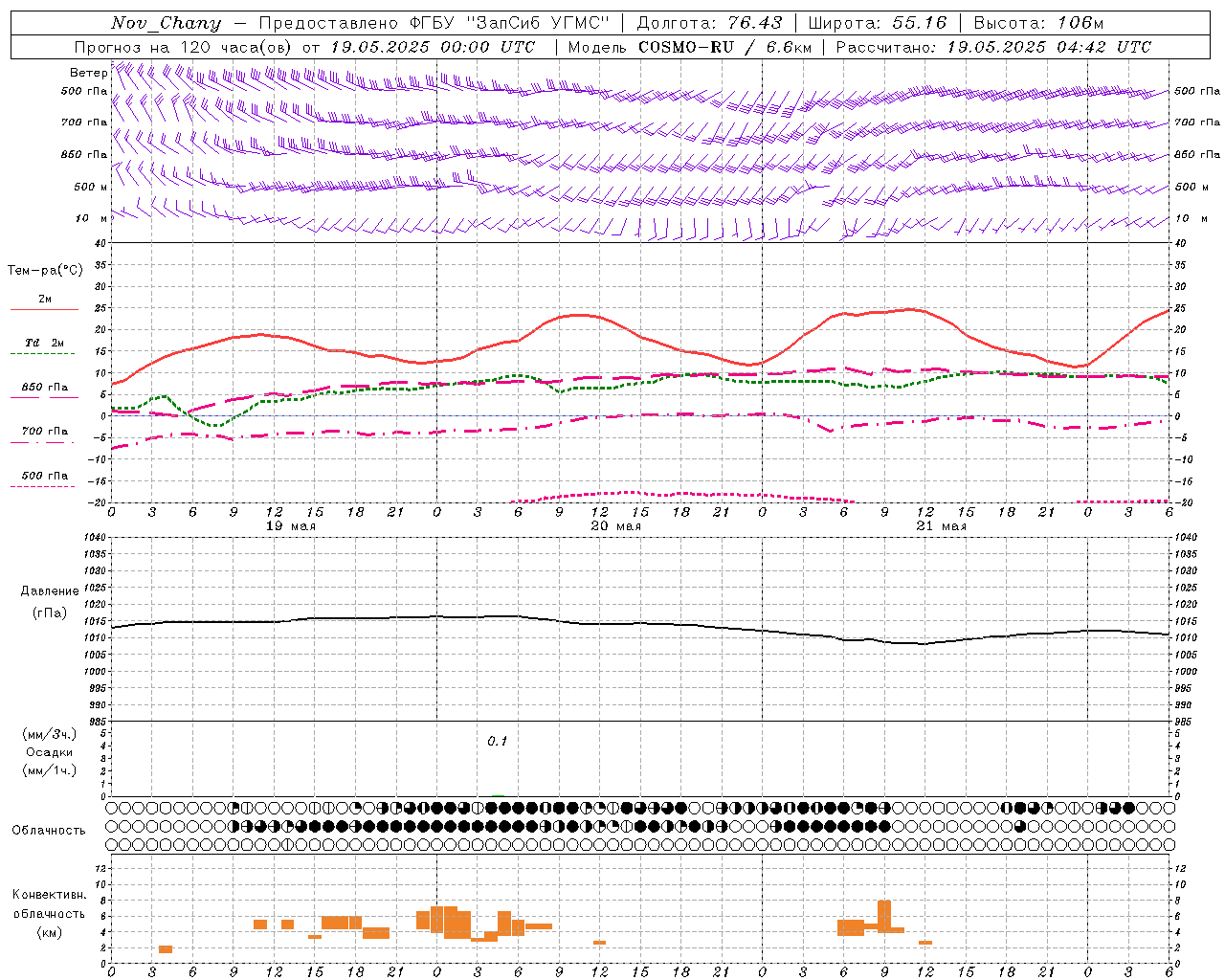Click the 20 мая date label

coord(616,526)
